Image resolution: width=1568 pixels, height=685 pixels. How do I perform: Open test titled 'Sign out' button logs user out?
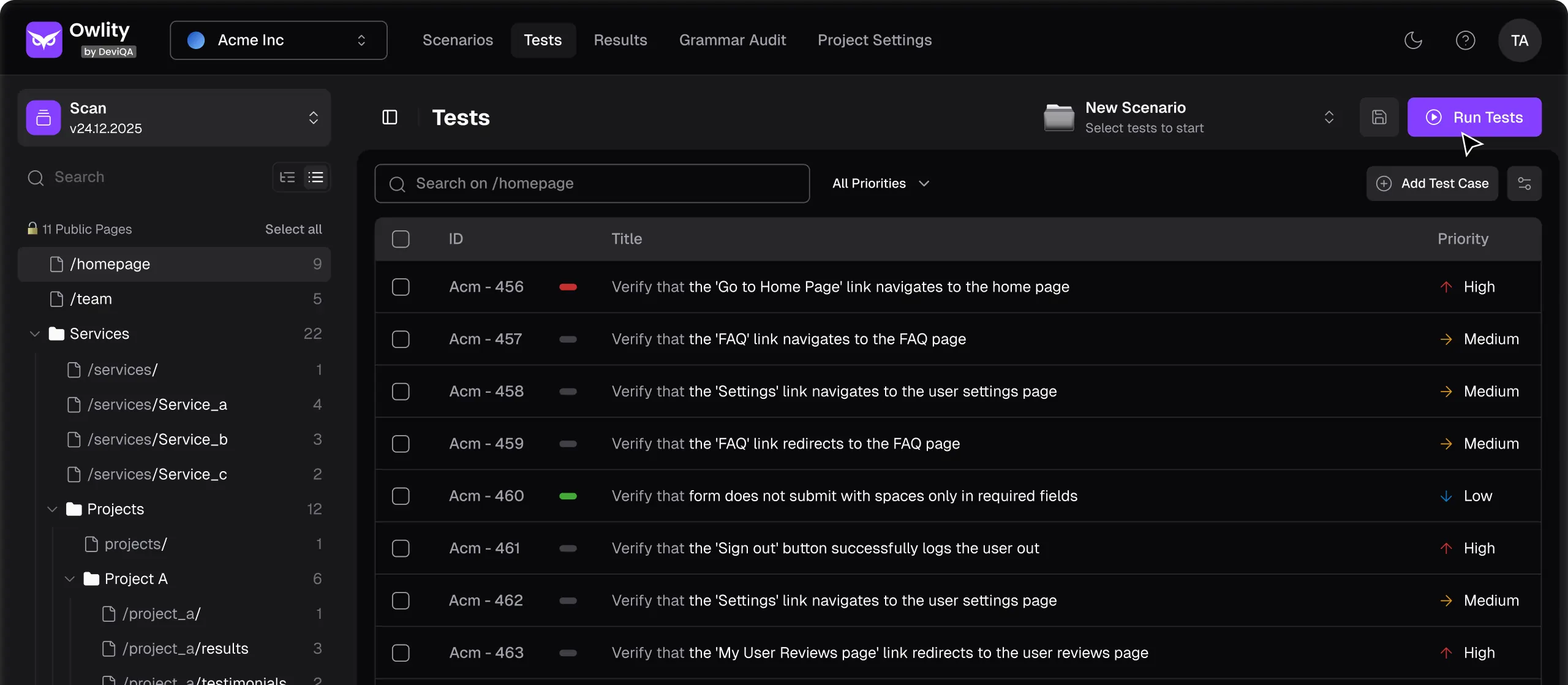(x=825, y=548)
